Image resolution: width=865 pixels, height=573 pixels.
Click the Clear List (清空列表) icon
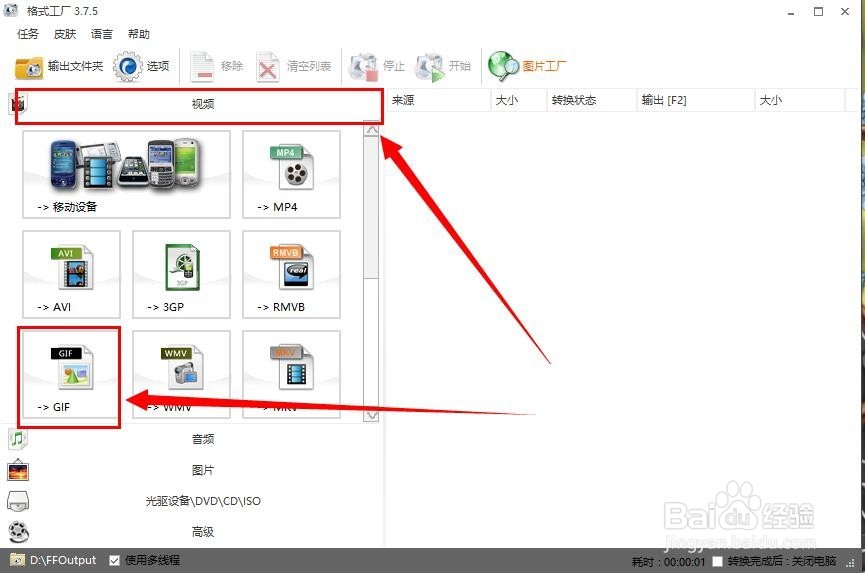point(268,67)
